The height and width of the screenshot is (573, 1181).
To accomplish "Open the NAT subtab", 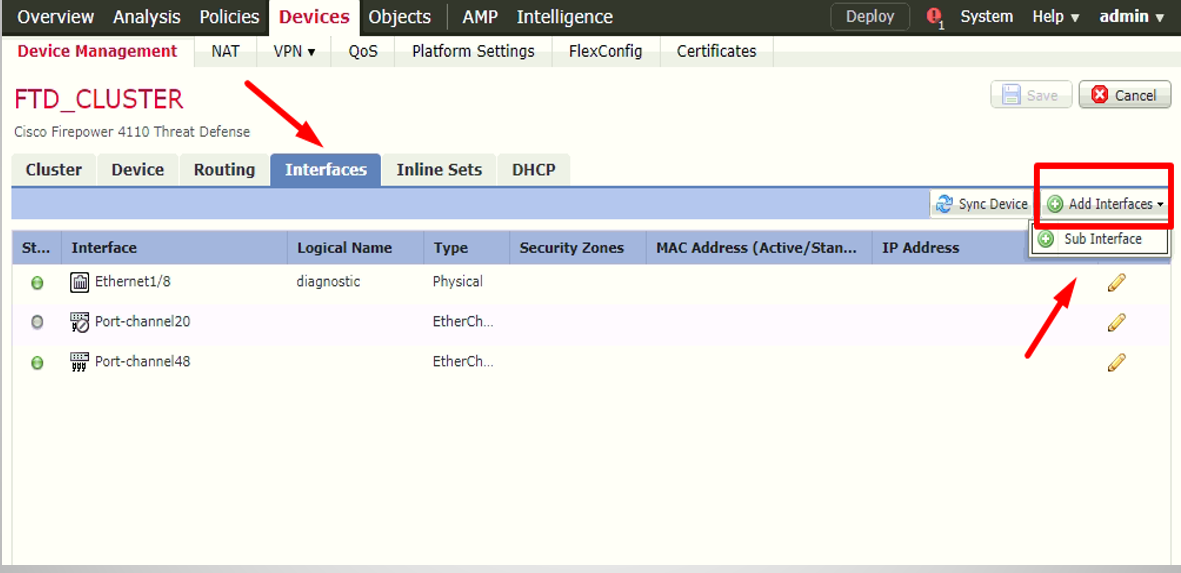I will pos(225,51).
